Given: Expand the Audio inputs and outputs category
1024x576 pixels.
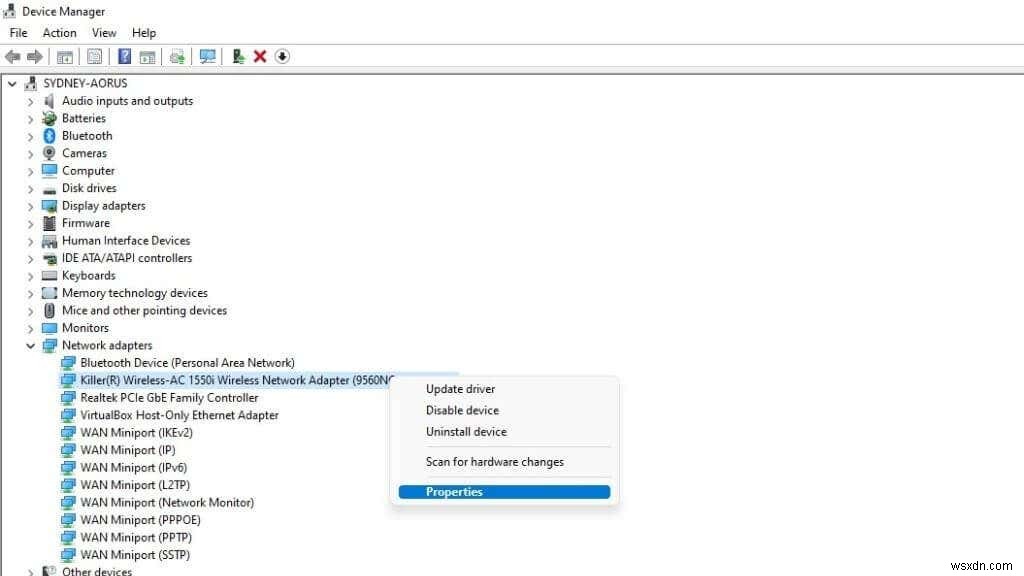Looking at the screenshot, I should click(x=31, y=100).
